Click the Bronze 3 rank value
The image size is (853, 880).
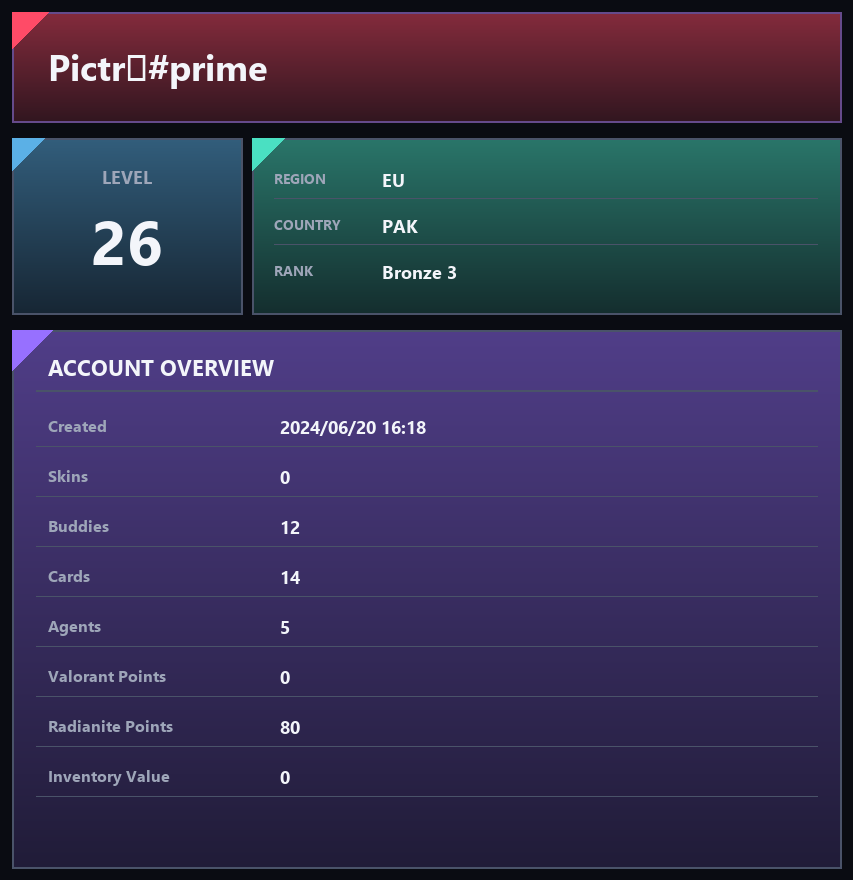[419, 273]
